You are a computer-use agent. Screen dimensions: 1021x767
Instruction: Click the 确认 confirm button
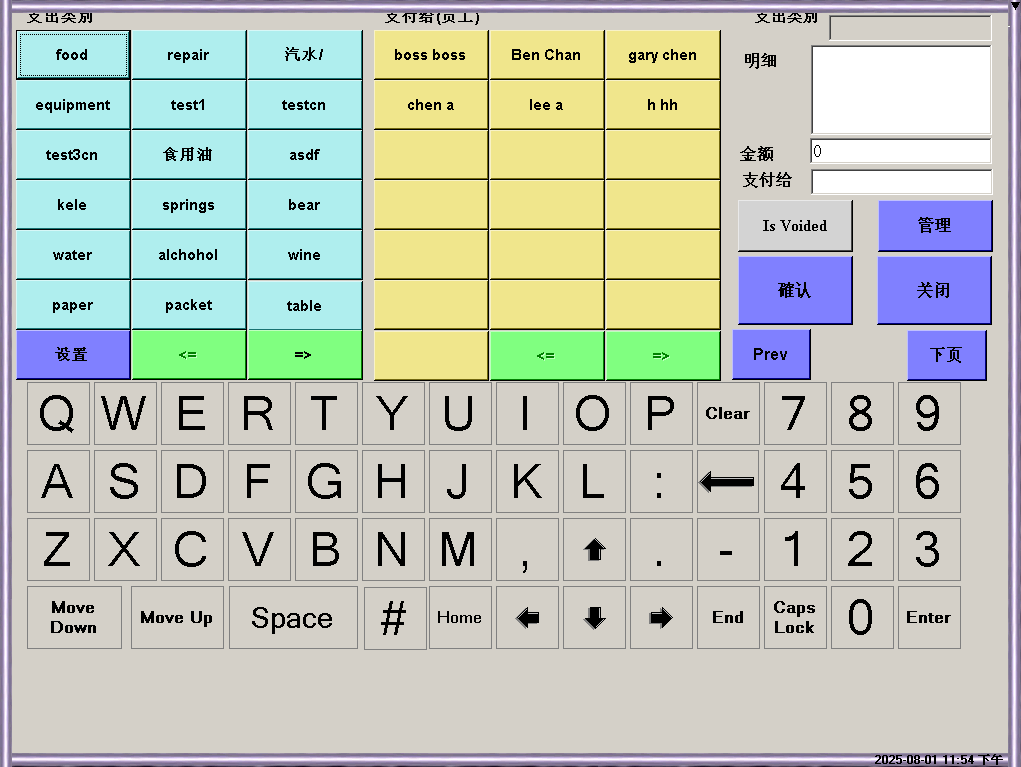[795, 290]
